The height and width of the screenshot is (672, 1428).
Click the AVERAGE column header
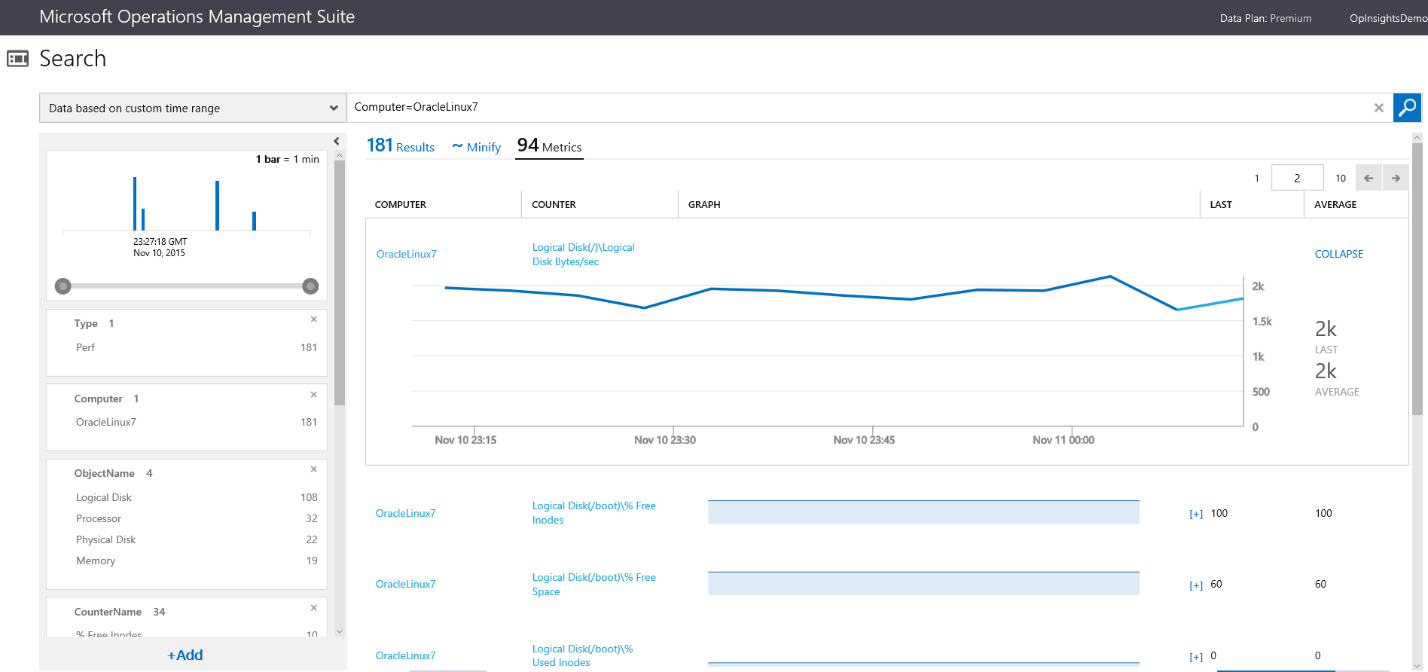[1336, 204]
